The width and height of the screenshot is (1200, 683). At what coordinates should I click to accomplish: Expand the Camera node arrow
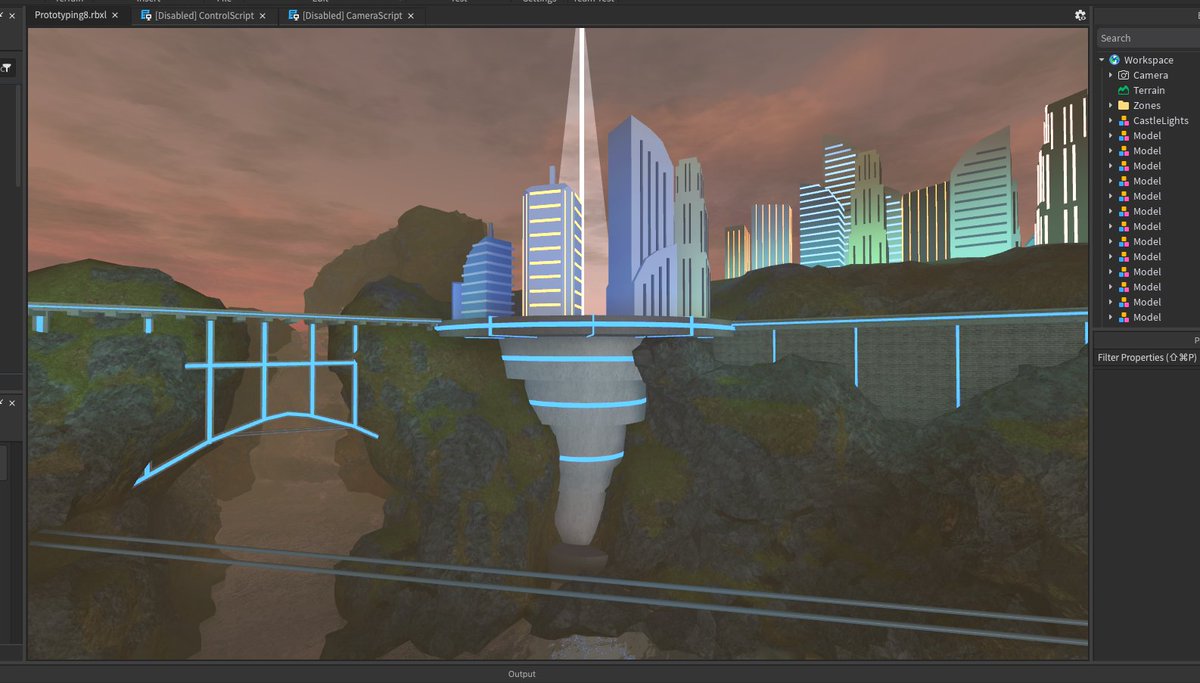pos(1110,75)
